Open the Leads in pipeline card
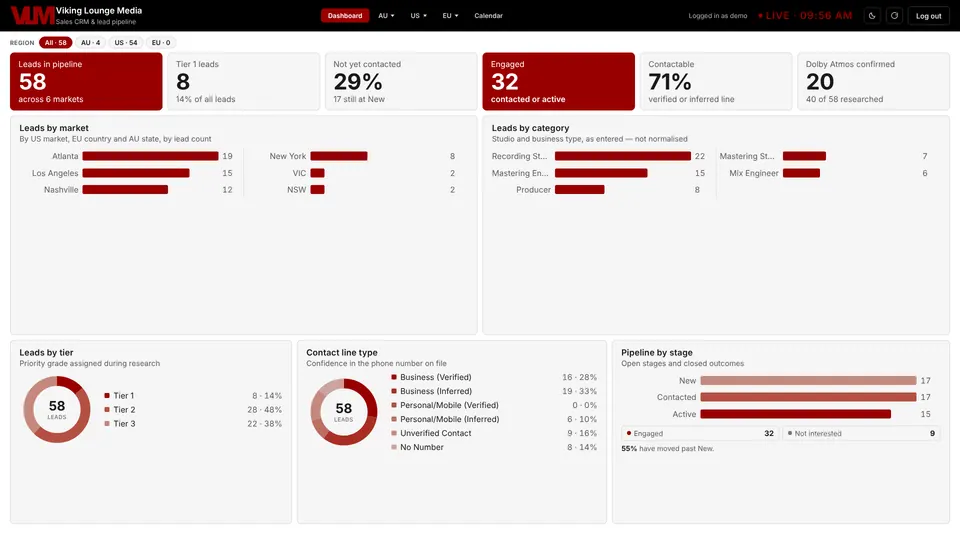This screenshot has width=960, height=540. (86, 81)
